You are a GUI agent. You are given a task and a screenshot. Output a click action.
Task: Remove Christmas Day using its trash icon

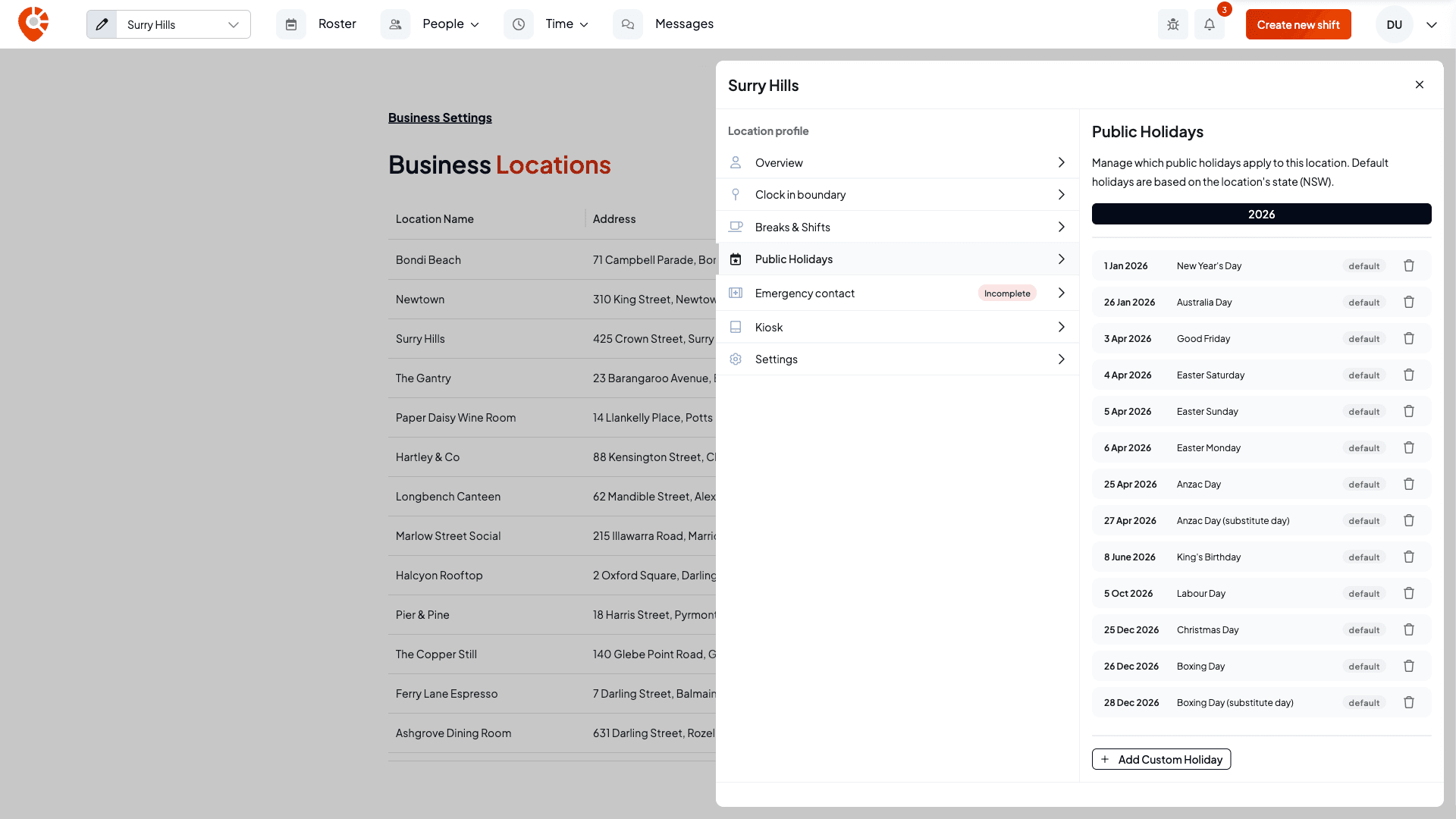pyautogui.click(x=1409, y=629)
